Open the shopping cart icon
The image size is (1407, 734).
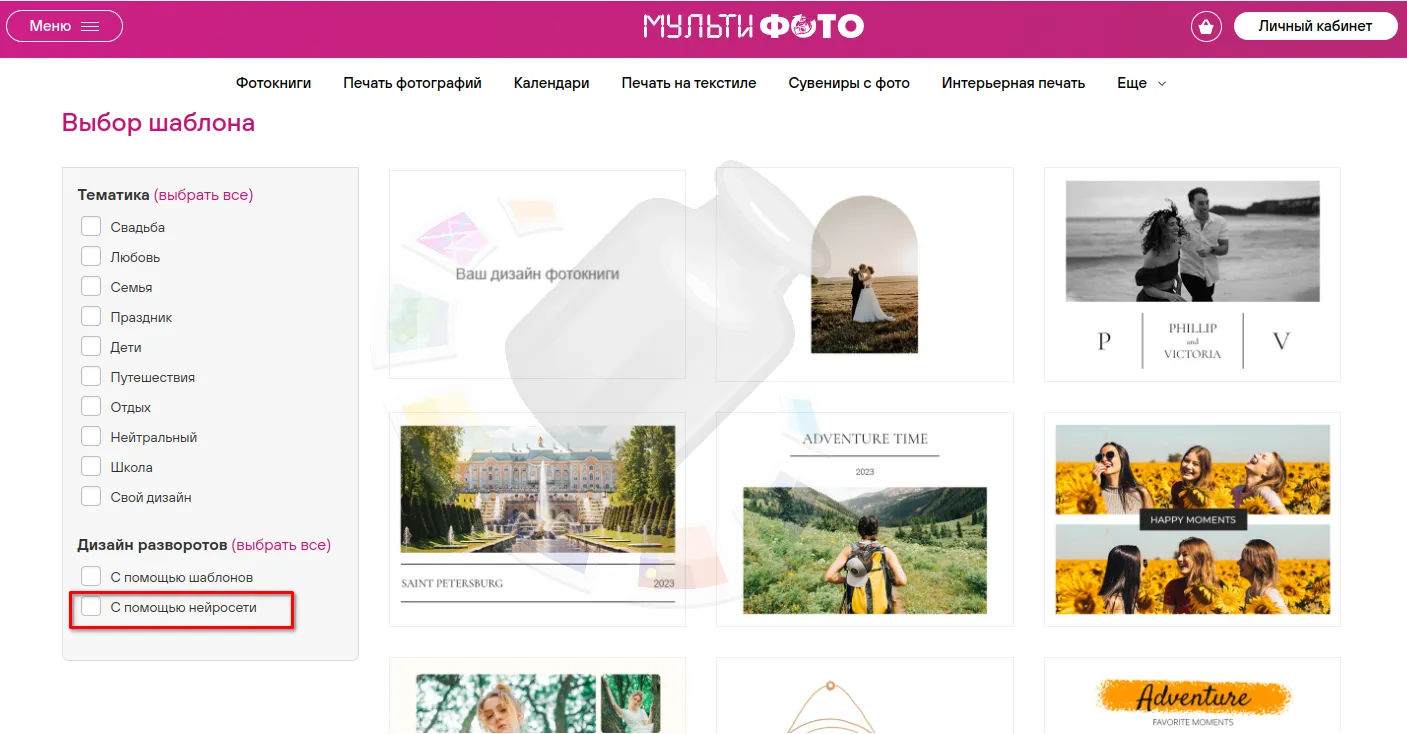pyautogui.click(x=1206, y=27)
